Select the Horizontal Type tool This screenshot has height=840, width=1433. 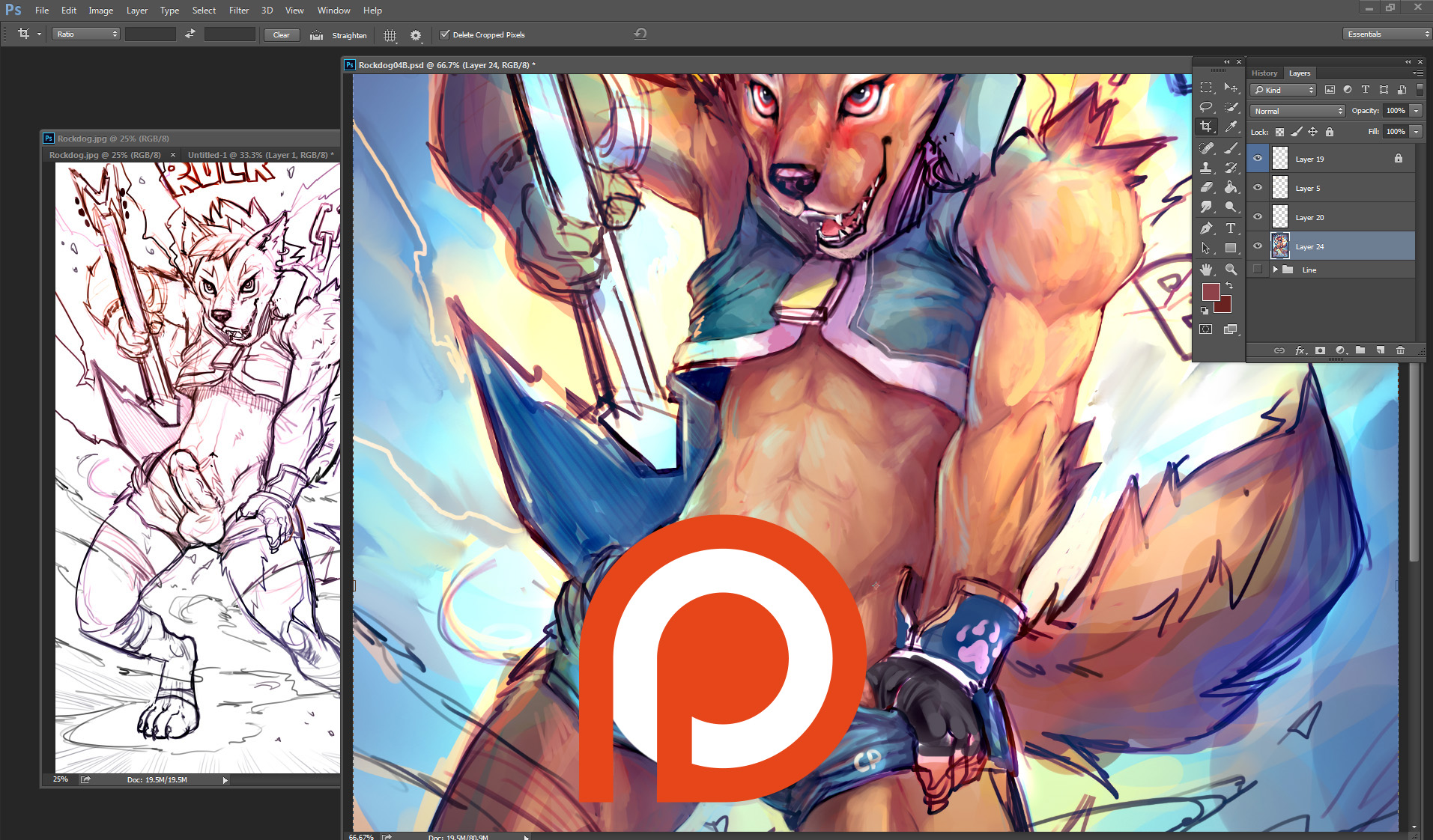[1230, 228]
